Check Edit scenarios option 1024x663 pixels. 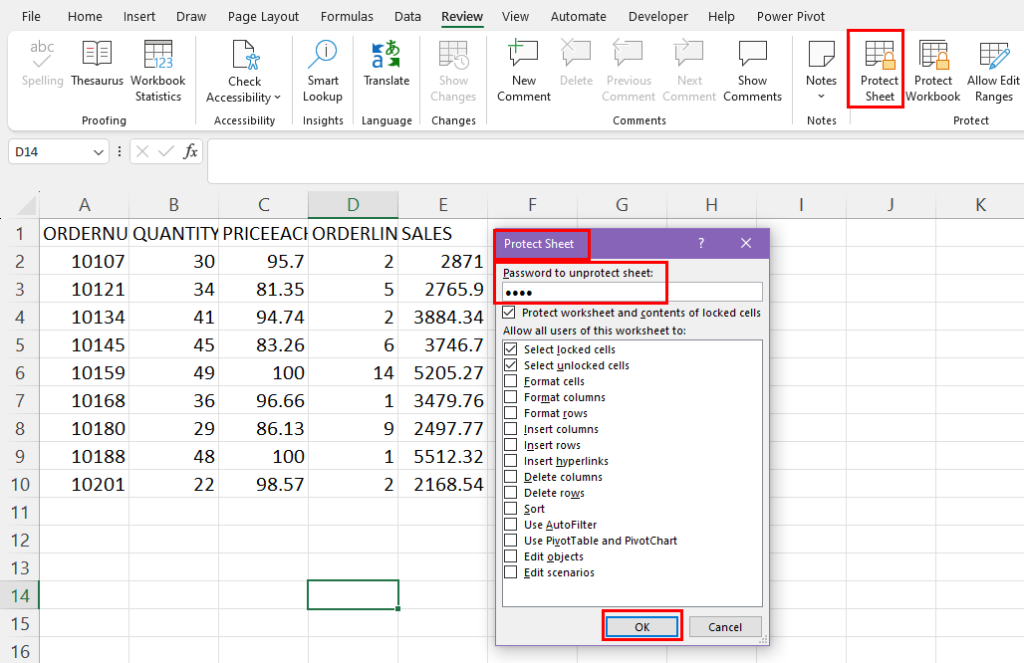point(511,572)
